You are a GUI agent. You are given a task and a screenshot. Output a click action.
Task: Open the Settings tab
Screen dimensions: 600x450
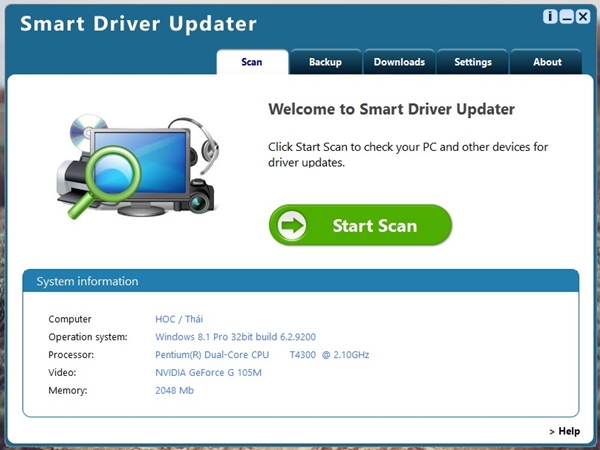(473, 62)
